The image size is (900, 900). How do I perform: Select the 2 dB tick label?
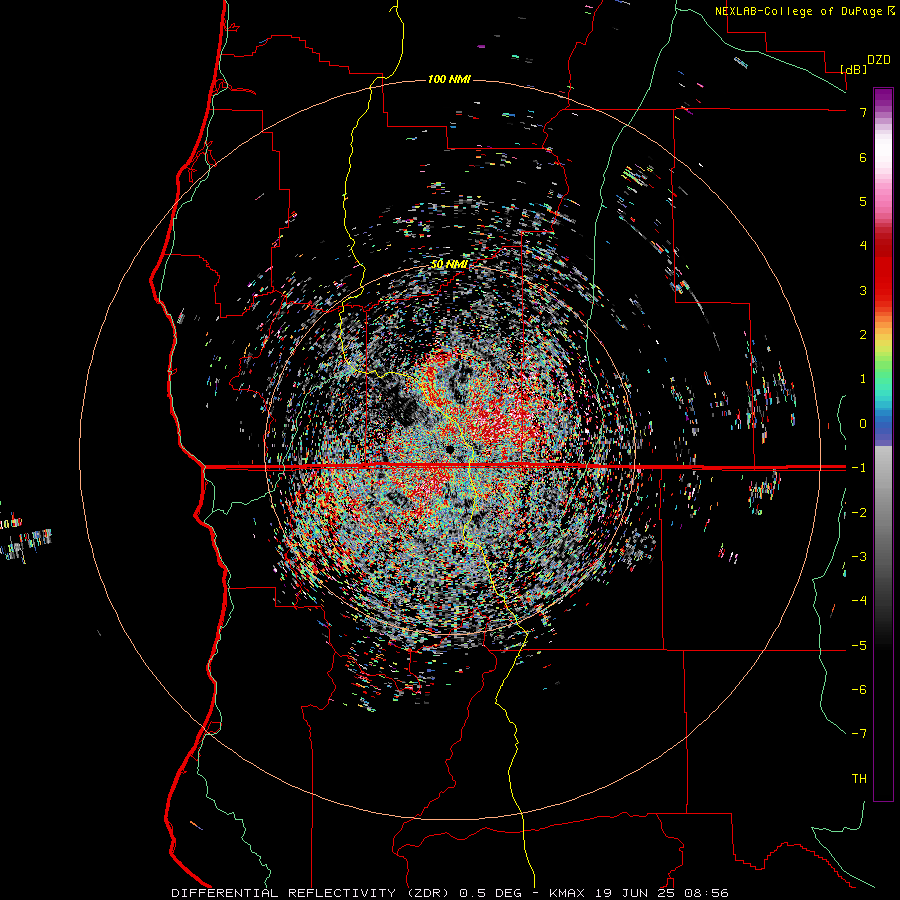[x=863, y=335]
